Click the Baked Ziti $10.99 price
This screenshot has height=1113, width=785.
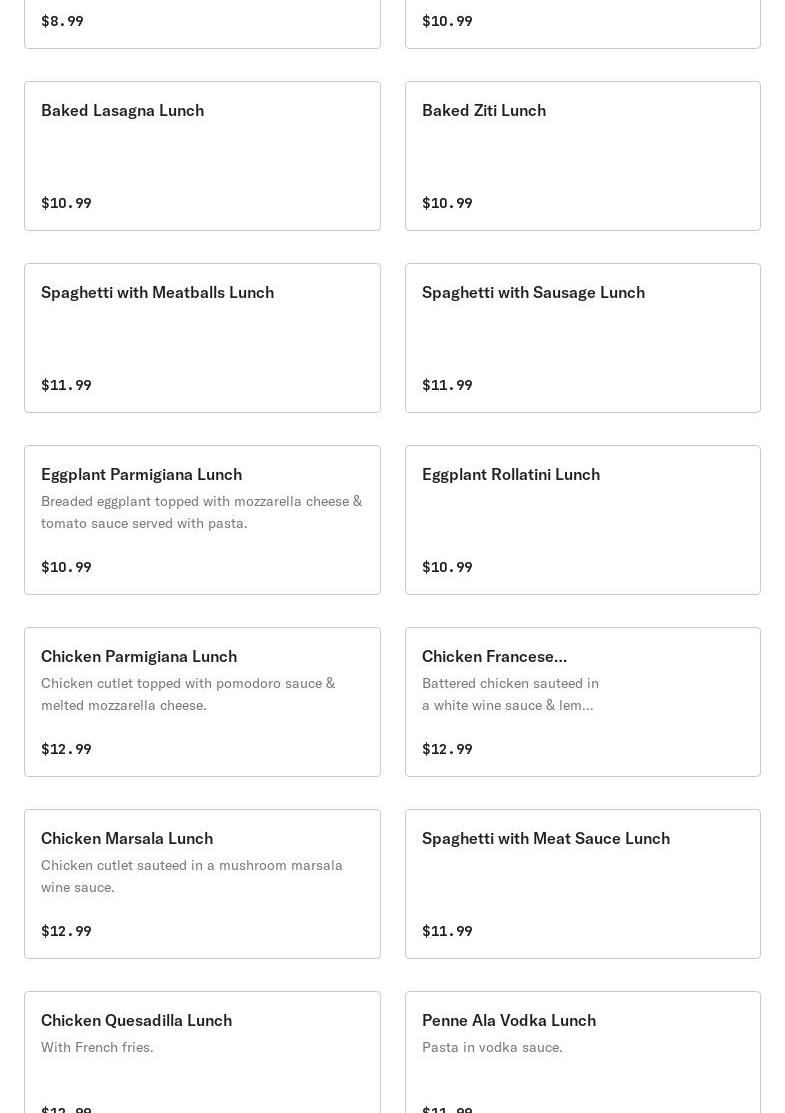tap(447, 203)
